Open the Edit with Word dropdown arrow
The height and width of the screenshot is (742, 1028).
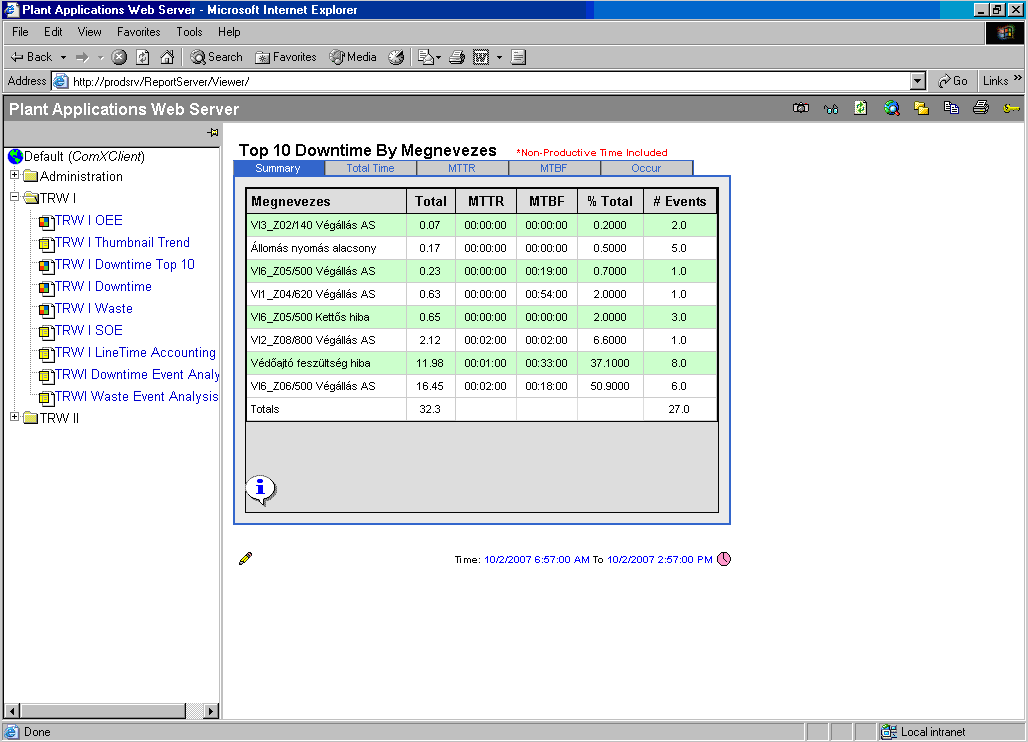point(499,58)
